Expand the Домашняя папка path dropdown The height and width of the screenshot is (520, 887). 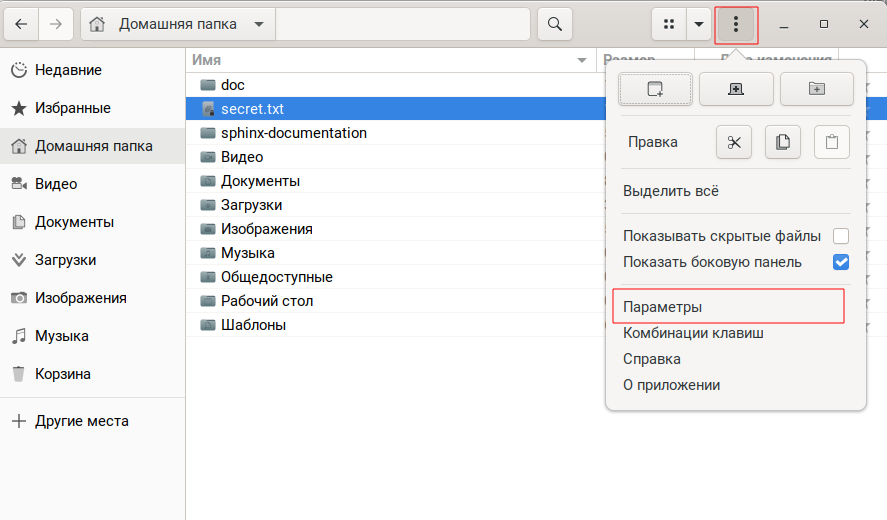click(259, 23)
